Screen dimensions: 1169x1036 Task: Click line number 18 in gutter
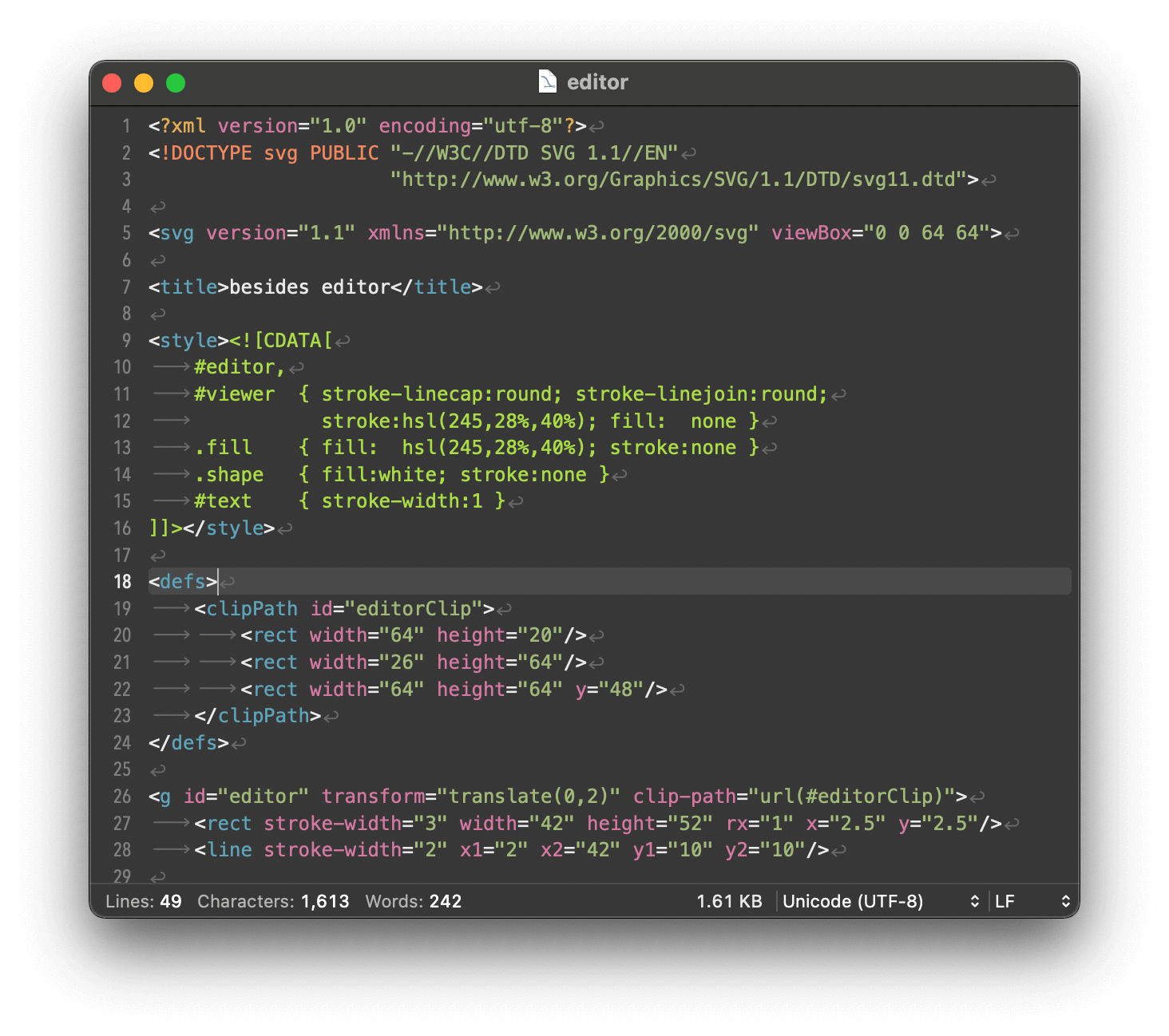point(122,582)
